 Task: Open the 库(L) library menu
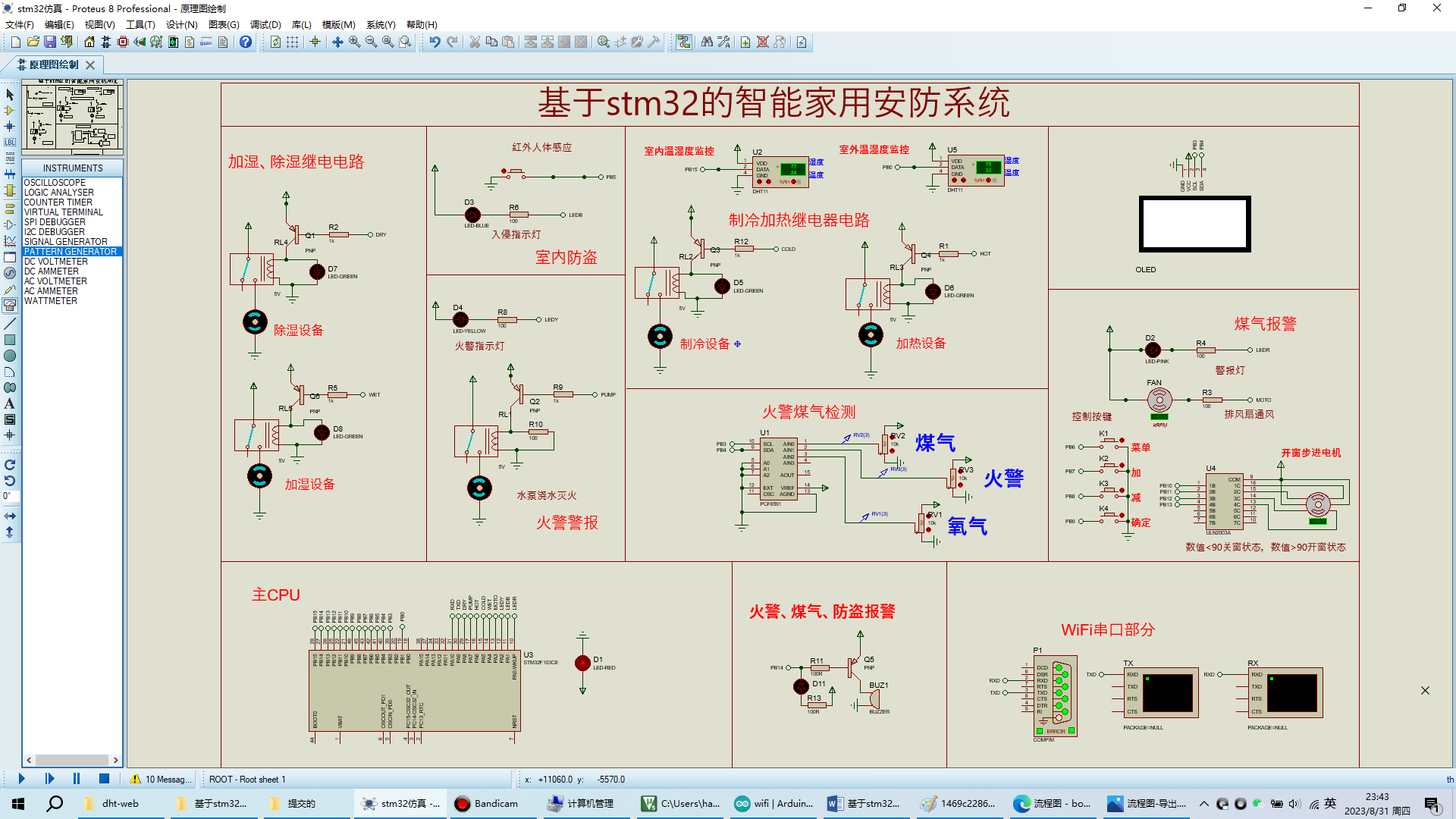pos(301,25)
